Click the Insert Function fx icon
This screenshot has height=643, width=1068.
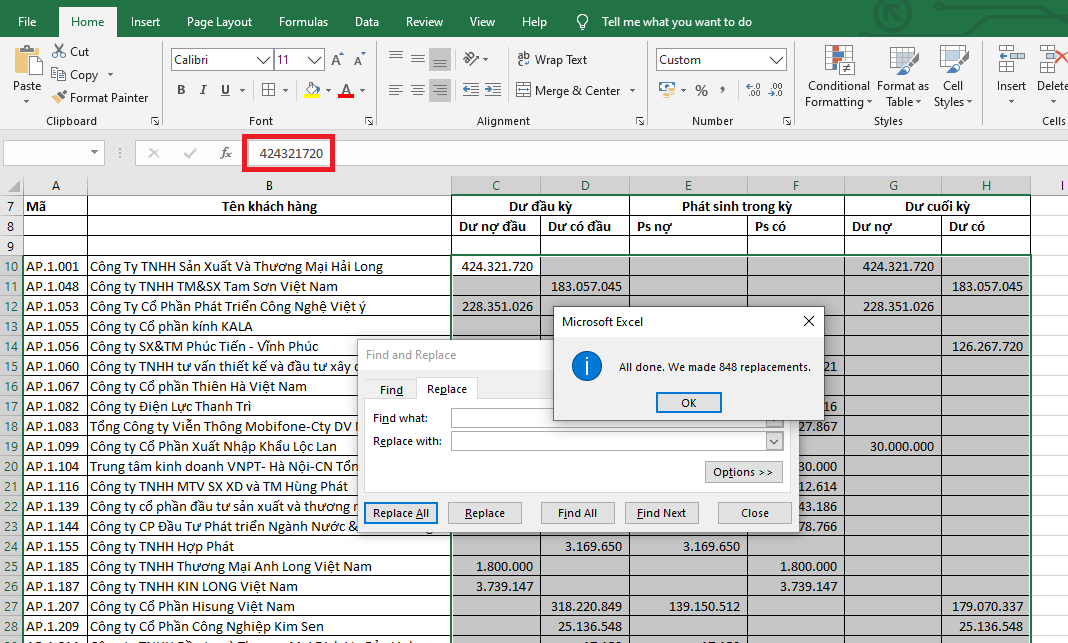pos(226,153)
